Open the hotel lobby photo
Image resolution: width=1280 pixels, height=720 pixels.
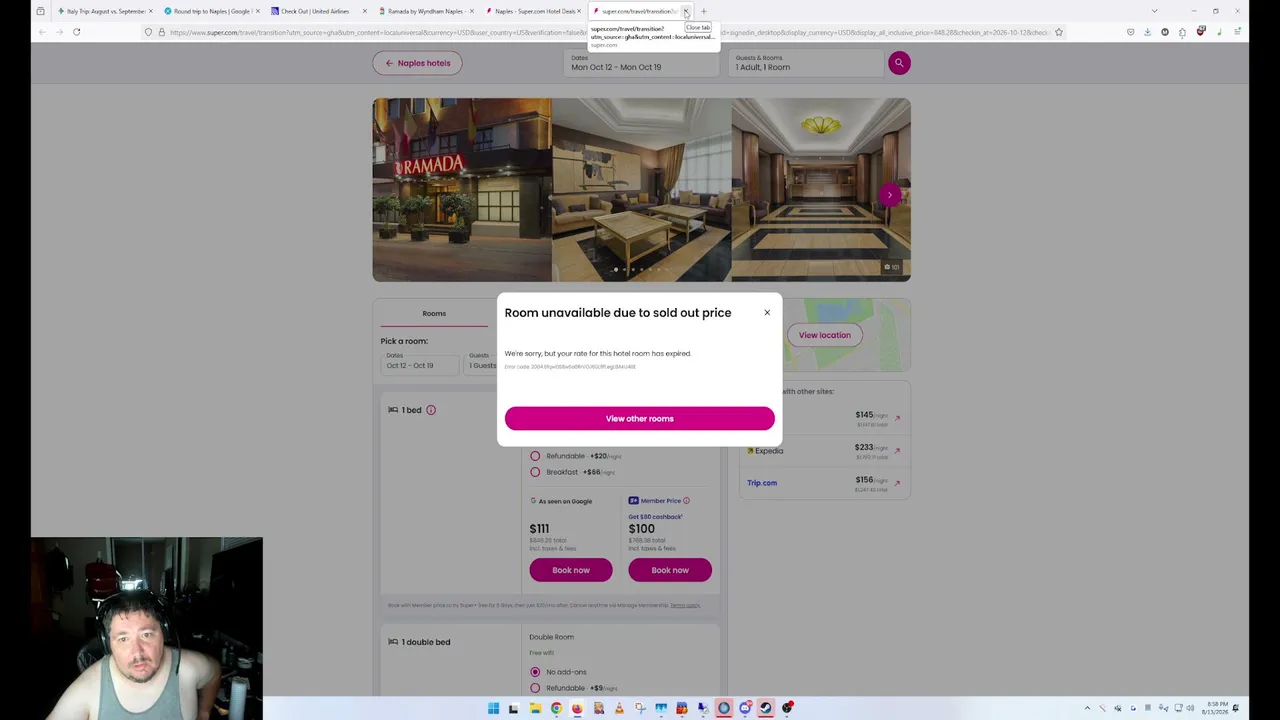tap(821, 189)
